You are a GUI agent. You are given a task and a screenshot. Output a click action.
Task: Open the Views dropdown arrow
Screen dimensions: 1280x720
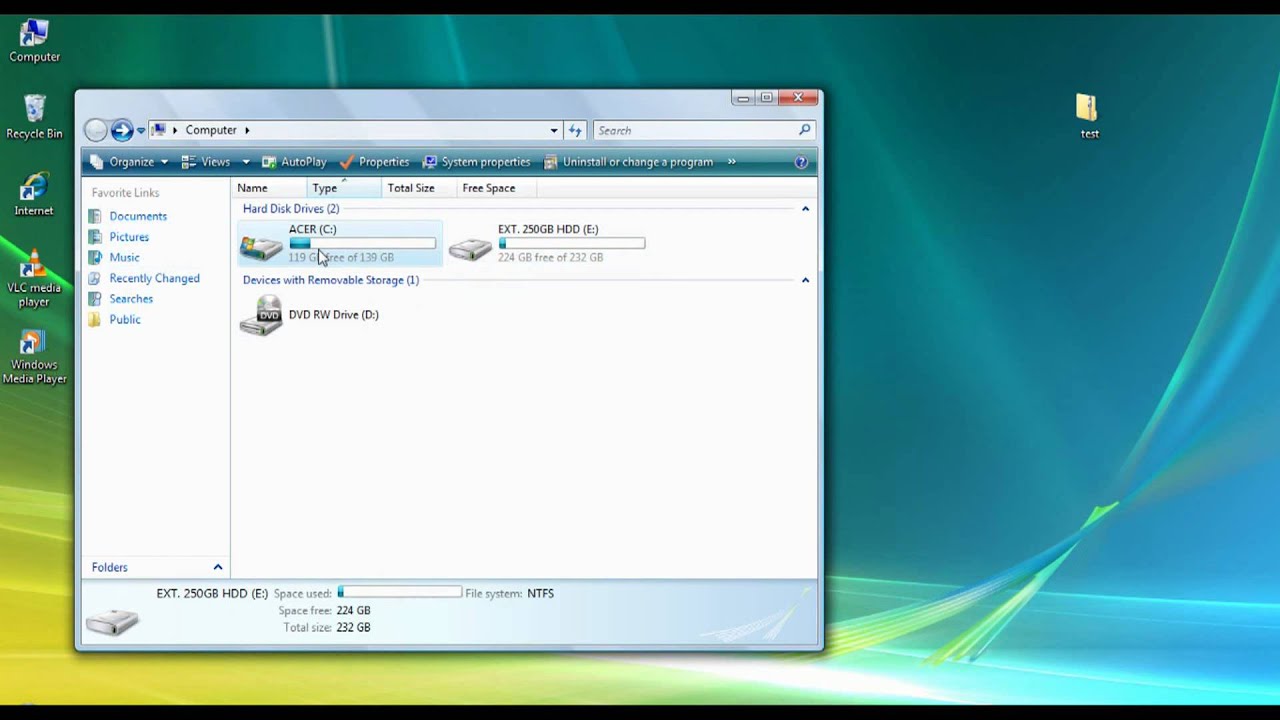[x=246, y=162]
